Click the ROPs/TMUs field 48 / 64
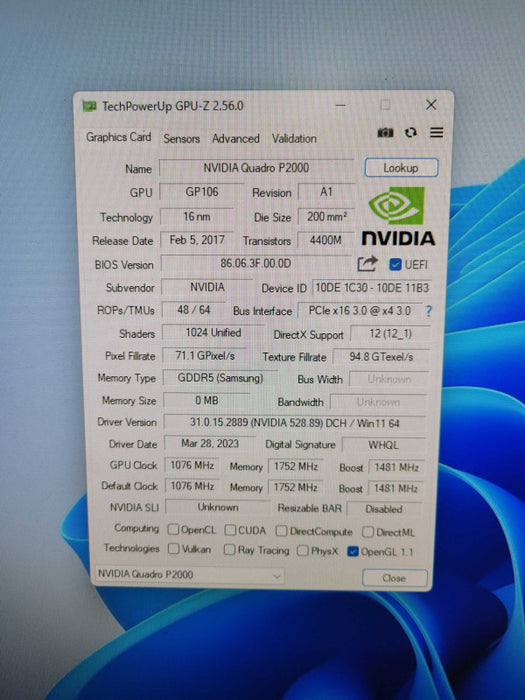Screen dimensions: 525x700 point(194,310)
